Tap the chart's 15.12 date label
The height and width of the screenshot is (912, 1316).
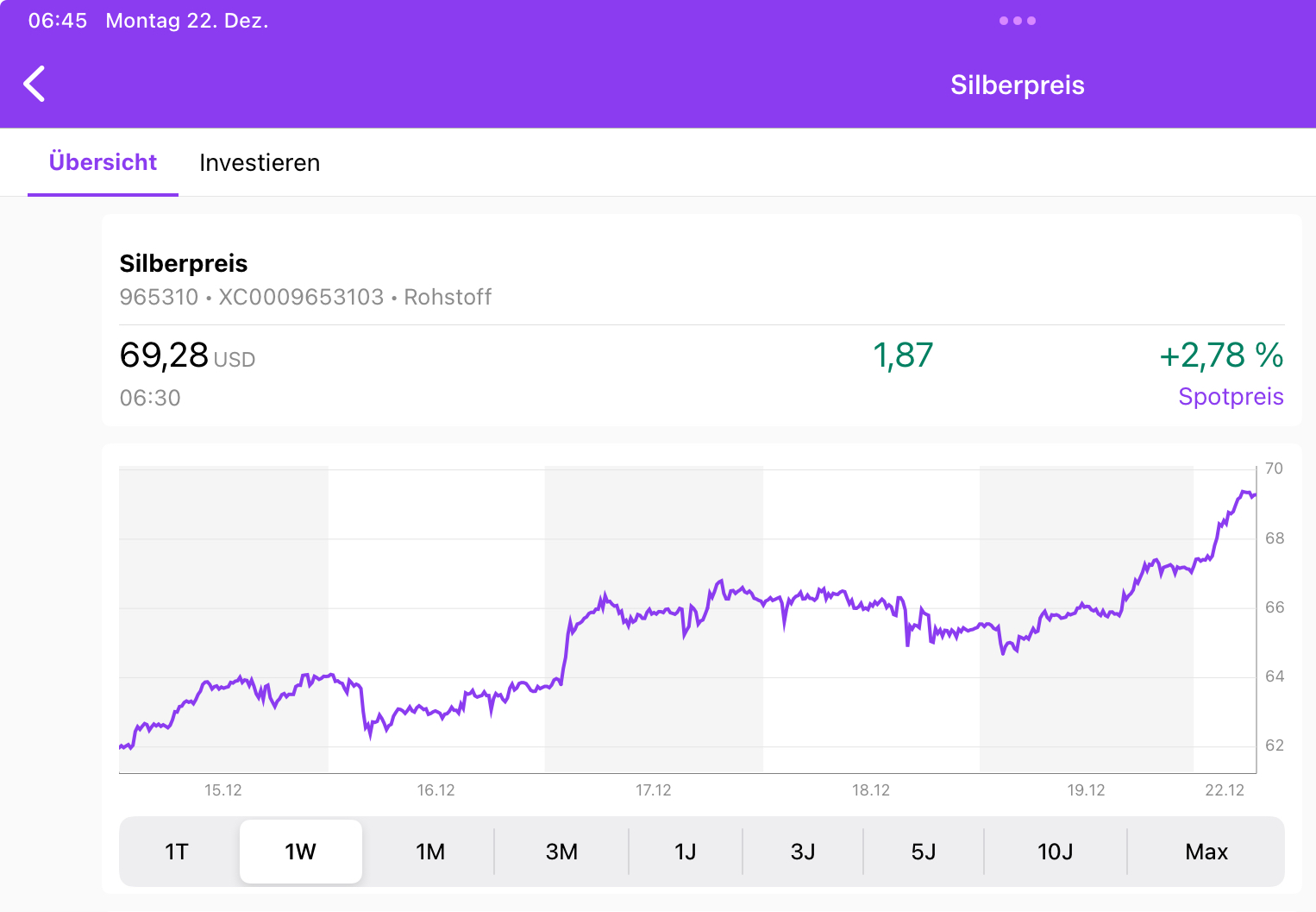pos(222,790)
